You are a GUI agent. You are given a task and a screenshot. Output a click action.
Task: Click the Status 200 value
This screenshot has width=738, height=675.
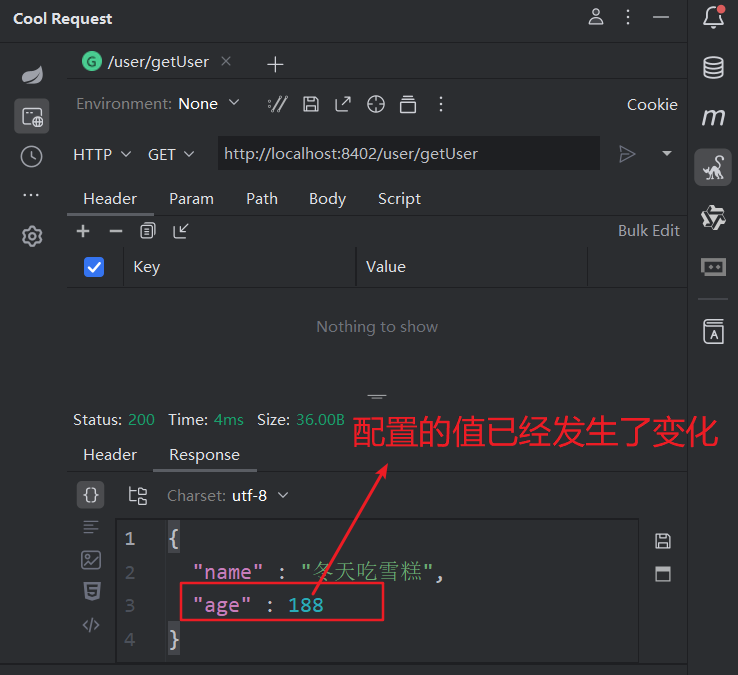click(141, 419)
